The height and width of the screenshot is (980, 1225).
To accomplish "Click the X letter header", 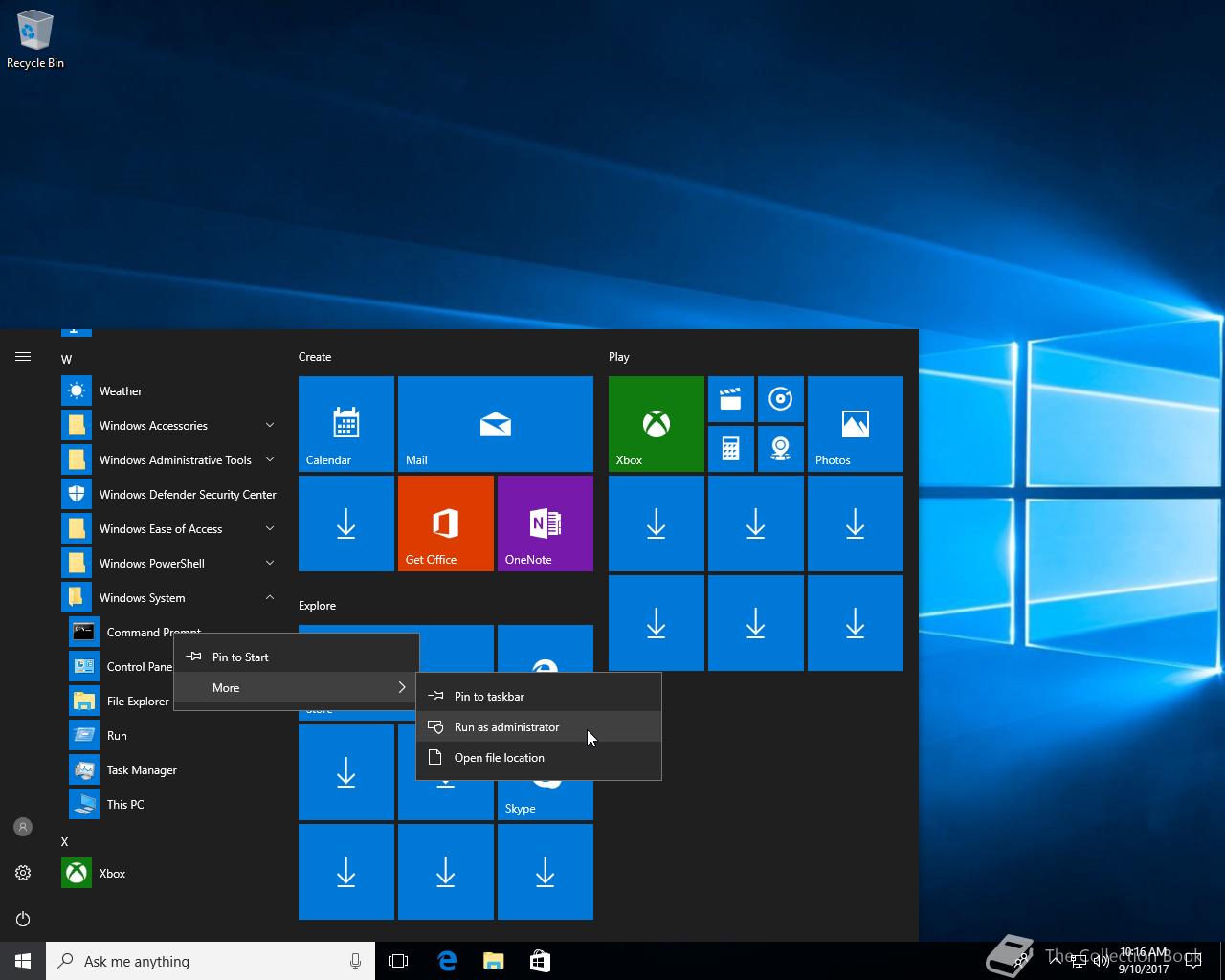I will [65, 841].
